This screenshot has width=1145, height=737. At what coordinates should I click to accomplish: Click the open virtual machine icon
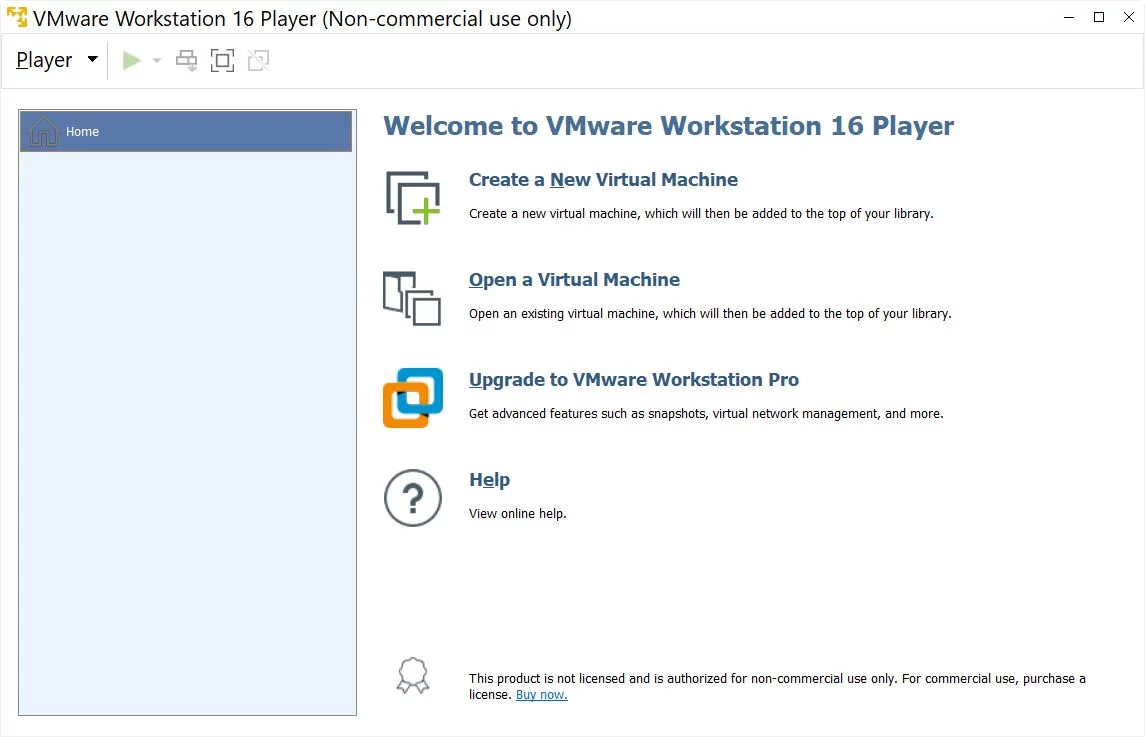pyautogui.click(x=412, y=298)
